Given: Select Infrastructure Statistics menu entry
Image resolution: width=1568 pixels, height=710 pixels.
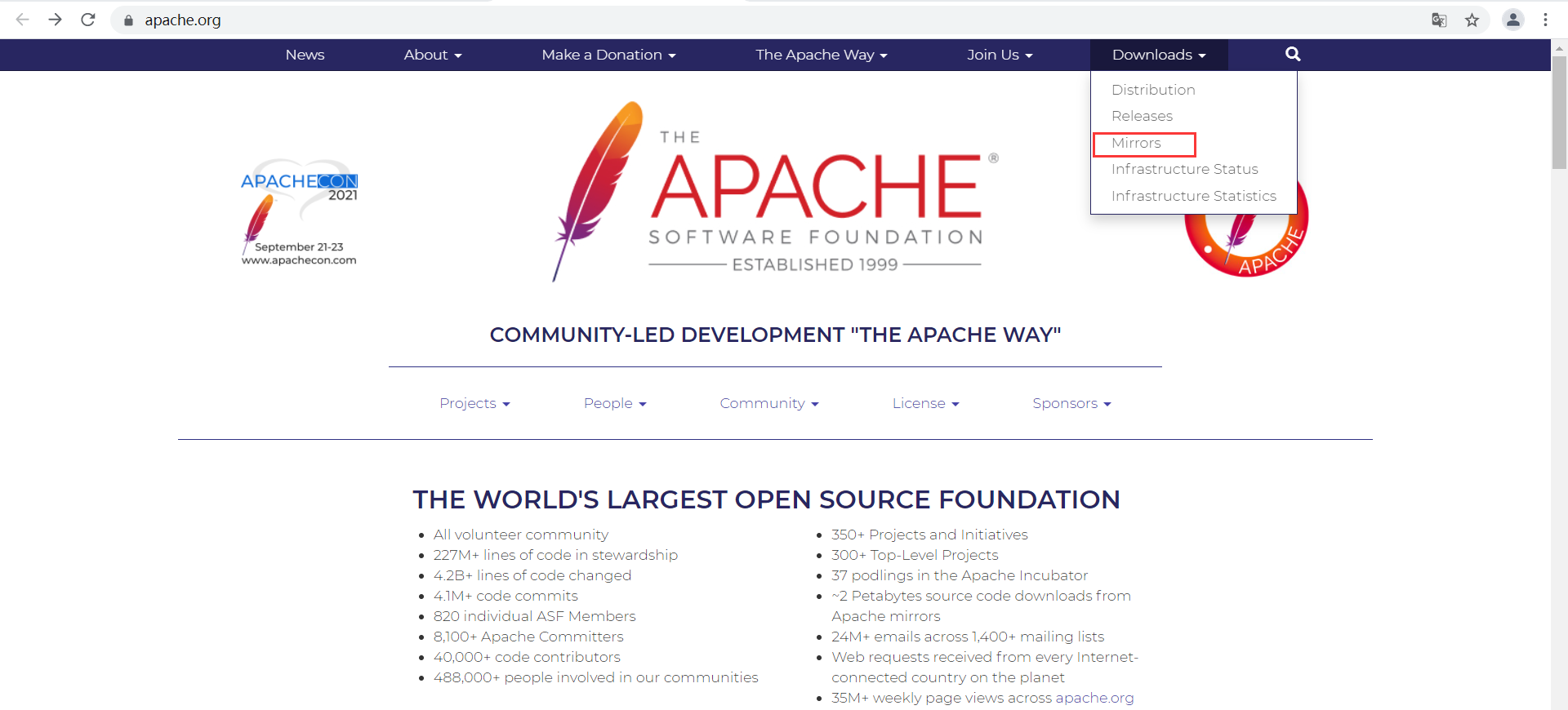Looking at the screenshot, I should coord(1193,196).
